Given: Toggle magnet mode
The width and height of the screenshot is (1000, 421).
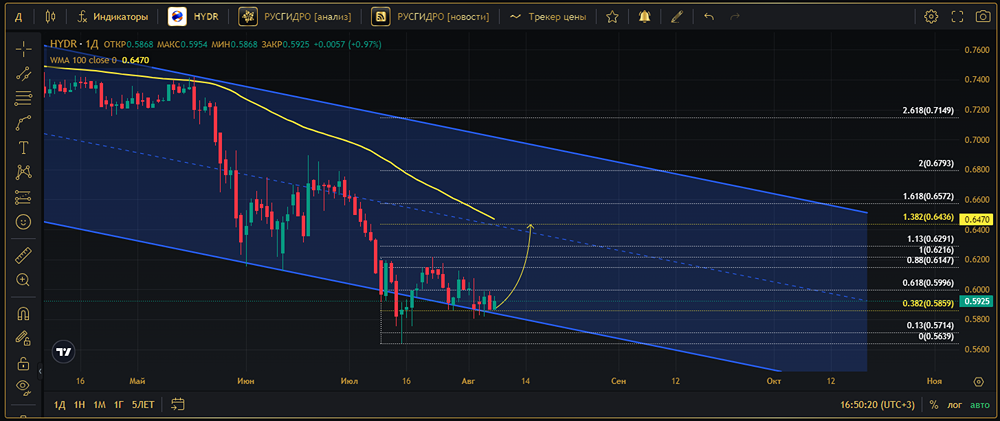Looking at the screenshot, I should [24, 314].
